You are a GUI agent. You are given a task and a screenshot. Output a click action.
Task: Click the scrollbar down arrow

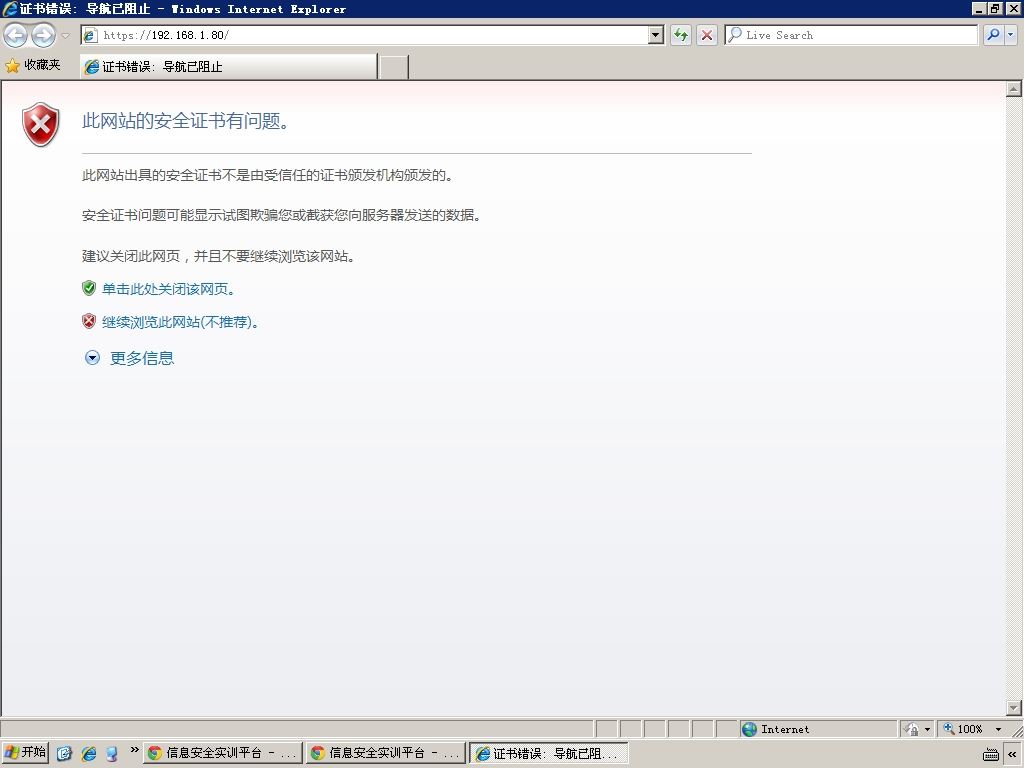coord(1014,707)
